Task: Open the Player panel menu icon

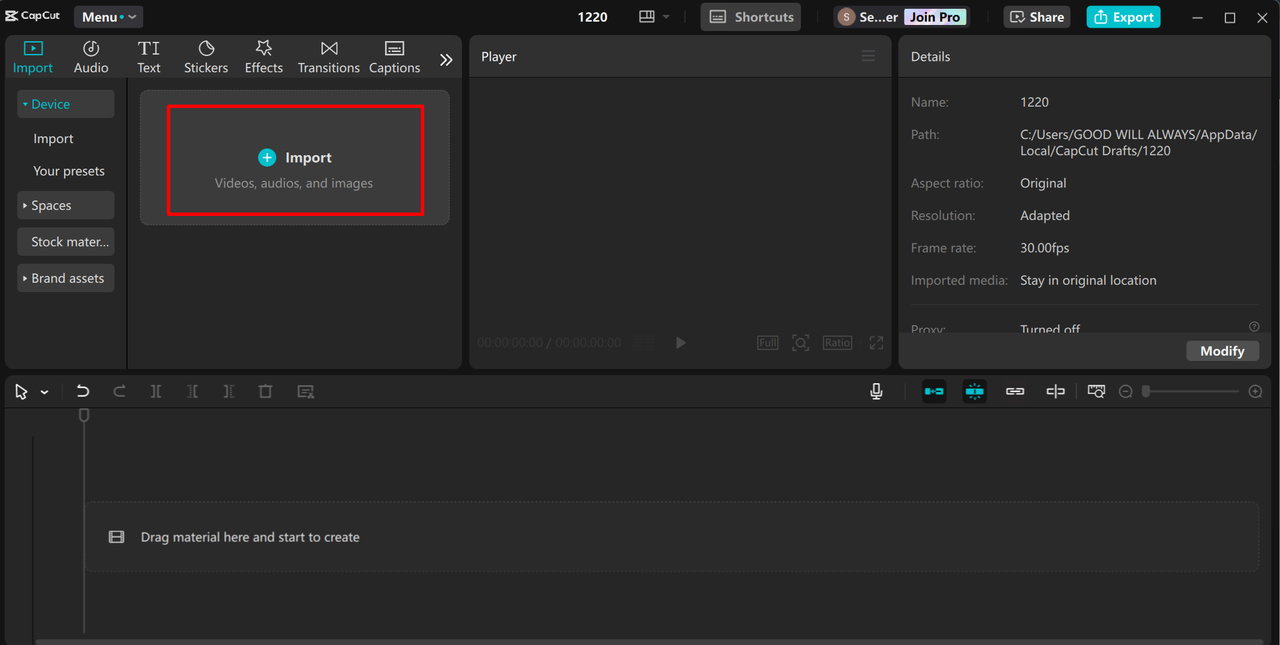Action: pos(868,56)
